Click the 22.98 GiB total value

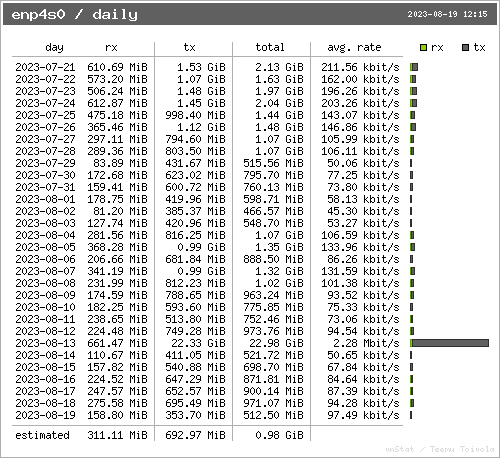(x=276, y=343)
